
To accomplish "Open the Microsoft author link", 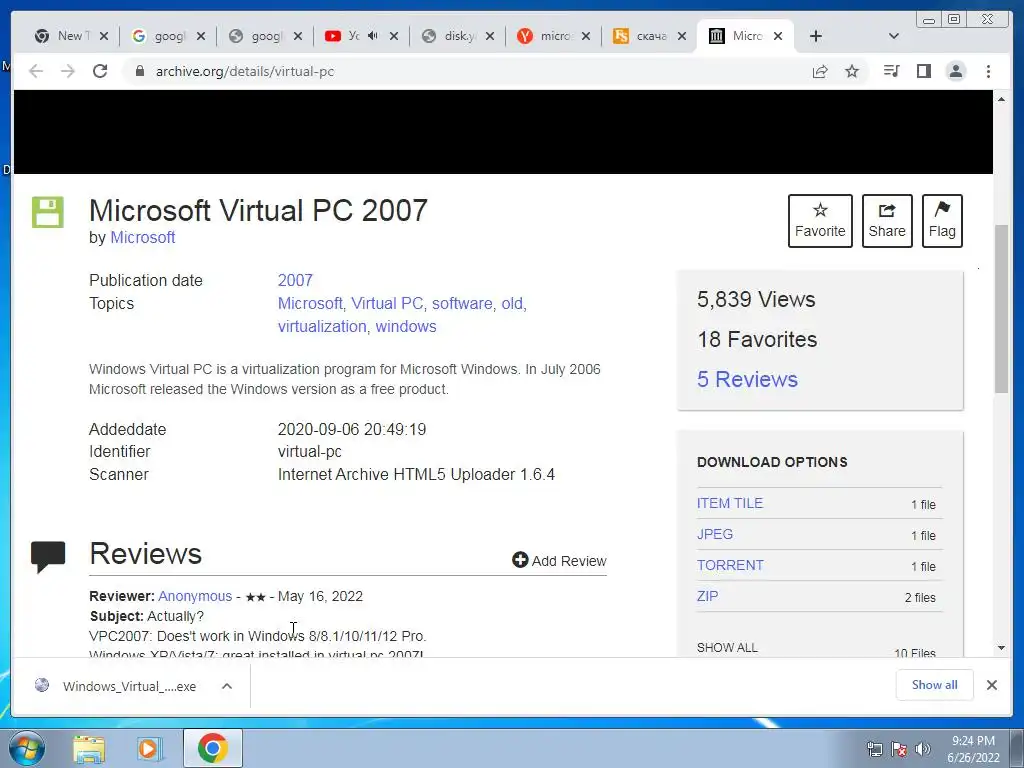I will (x=142, y=238).
